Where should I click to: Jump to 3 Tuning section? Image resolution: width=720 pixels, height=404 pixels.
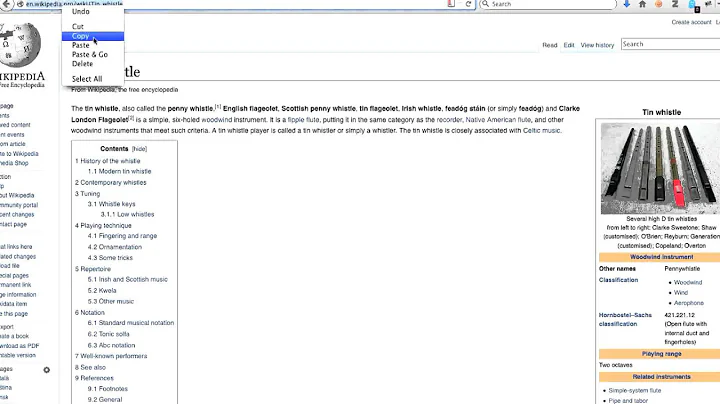[x=87, y=194]
